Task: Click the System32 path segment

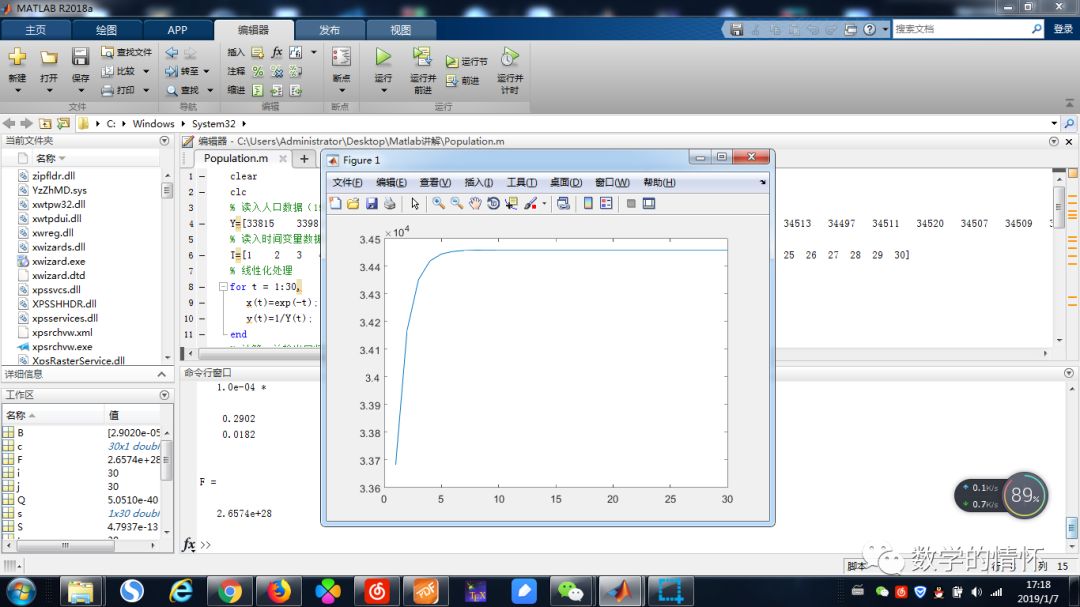Action: tap(214, 123)
